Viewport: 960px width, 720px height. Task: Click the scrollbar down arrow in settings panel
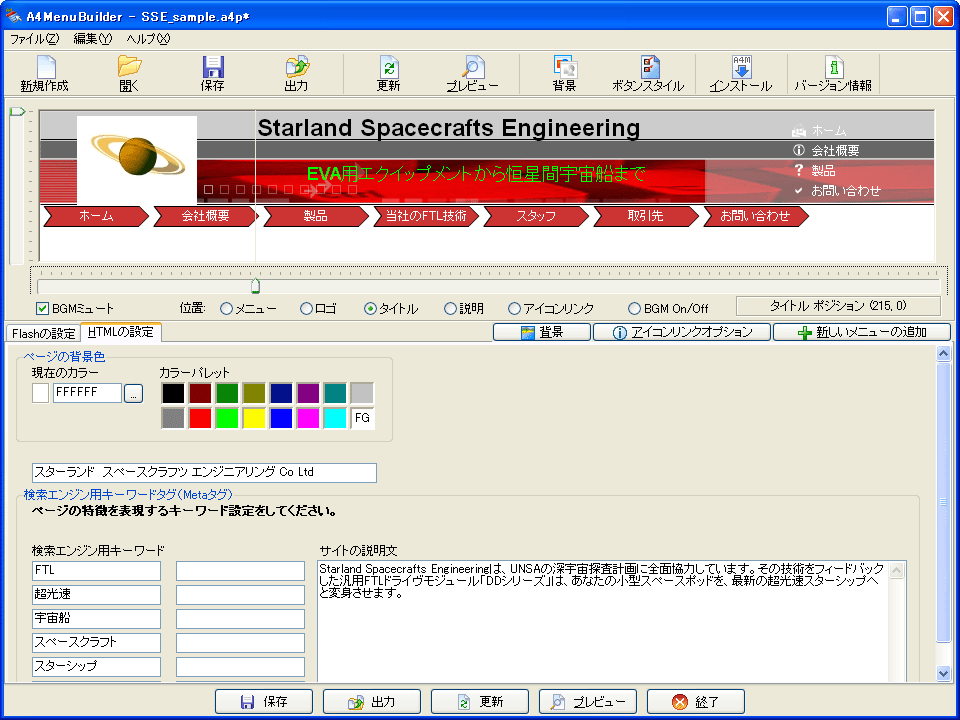[x=942, y=673]
